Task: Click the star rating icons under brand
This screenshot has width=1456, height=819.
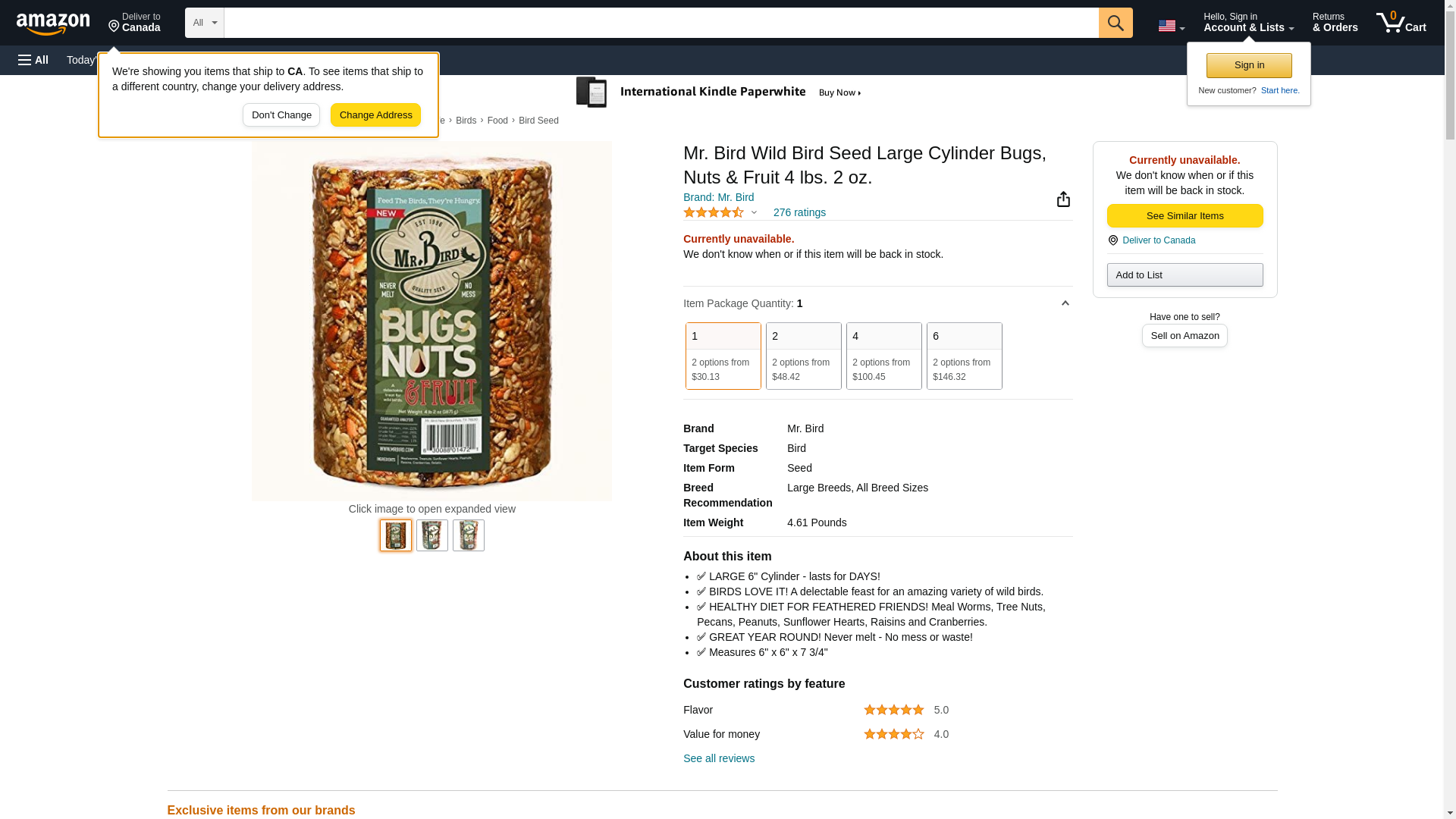Action: pyautogui.click(x=714, y=213)
